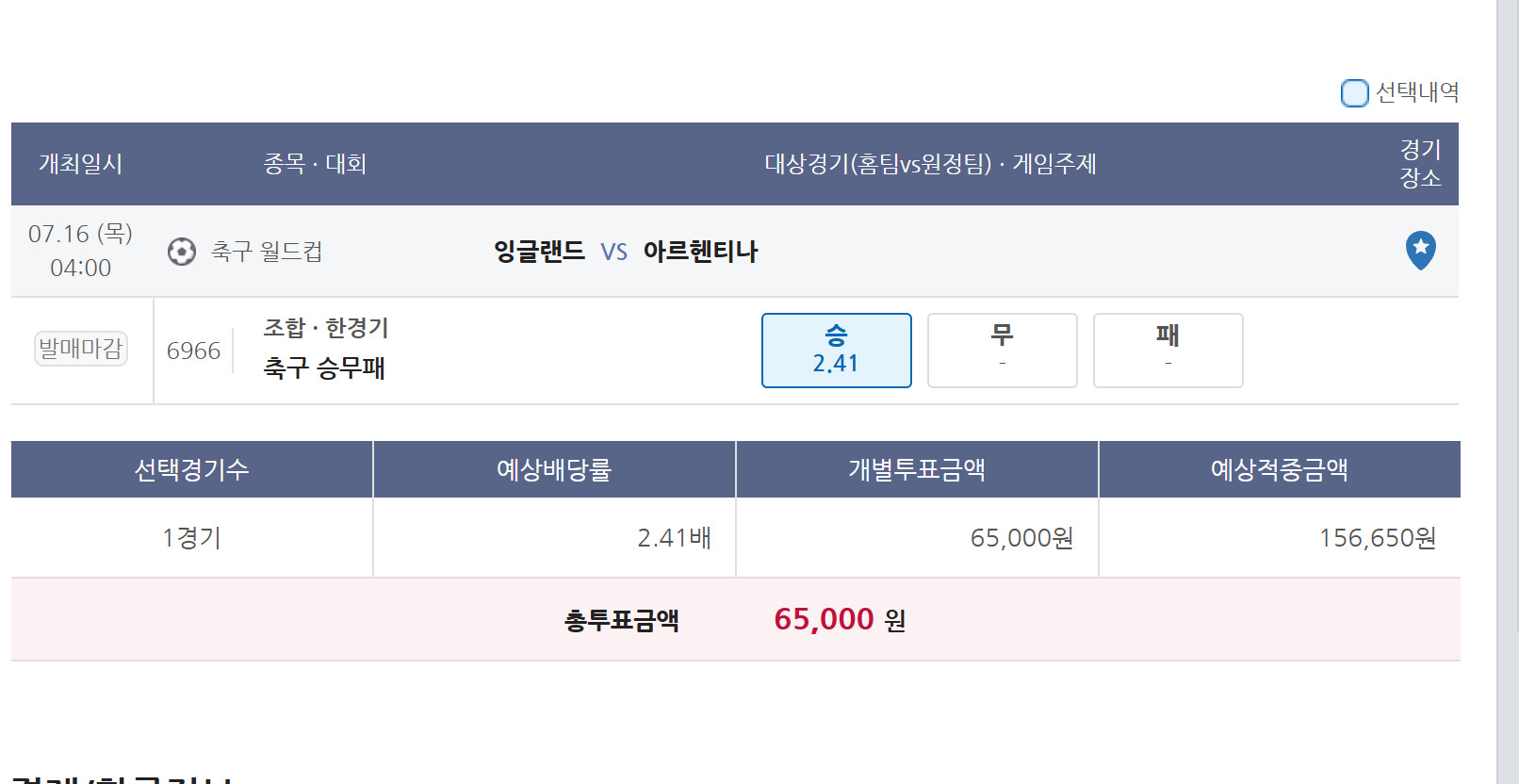Image resolution: width=1519 pixels, height=784 pixels.
Task: Click the 잉글랜드 home team name
Action: (x=540, y=252)
